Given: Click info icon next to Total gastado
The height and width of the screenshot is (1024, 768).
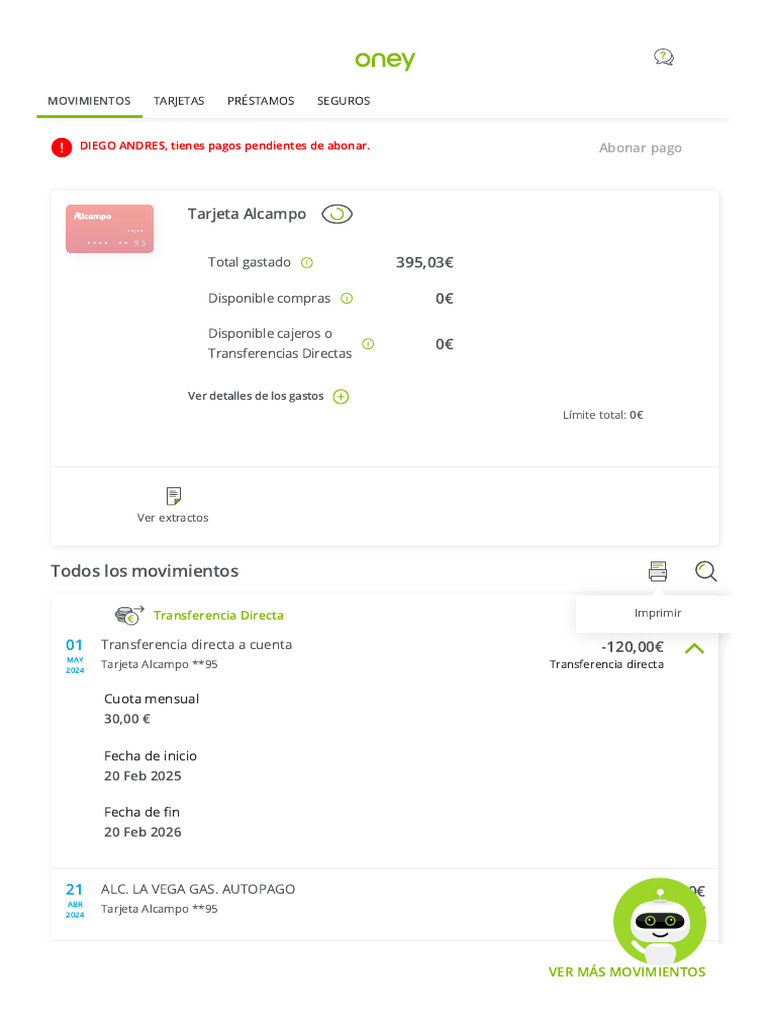Looking at the screenshot, I should coord(307,263).
